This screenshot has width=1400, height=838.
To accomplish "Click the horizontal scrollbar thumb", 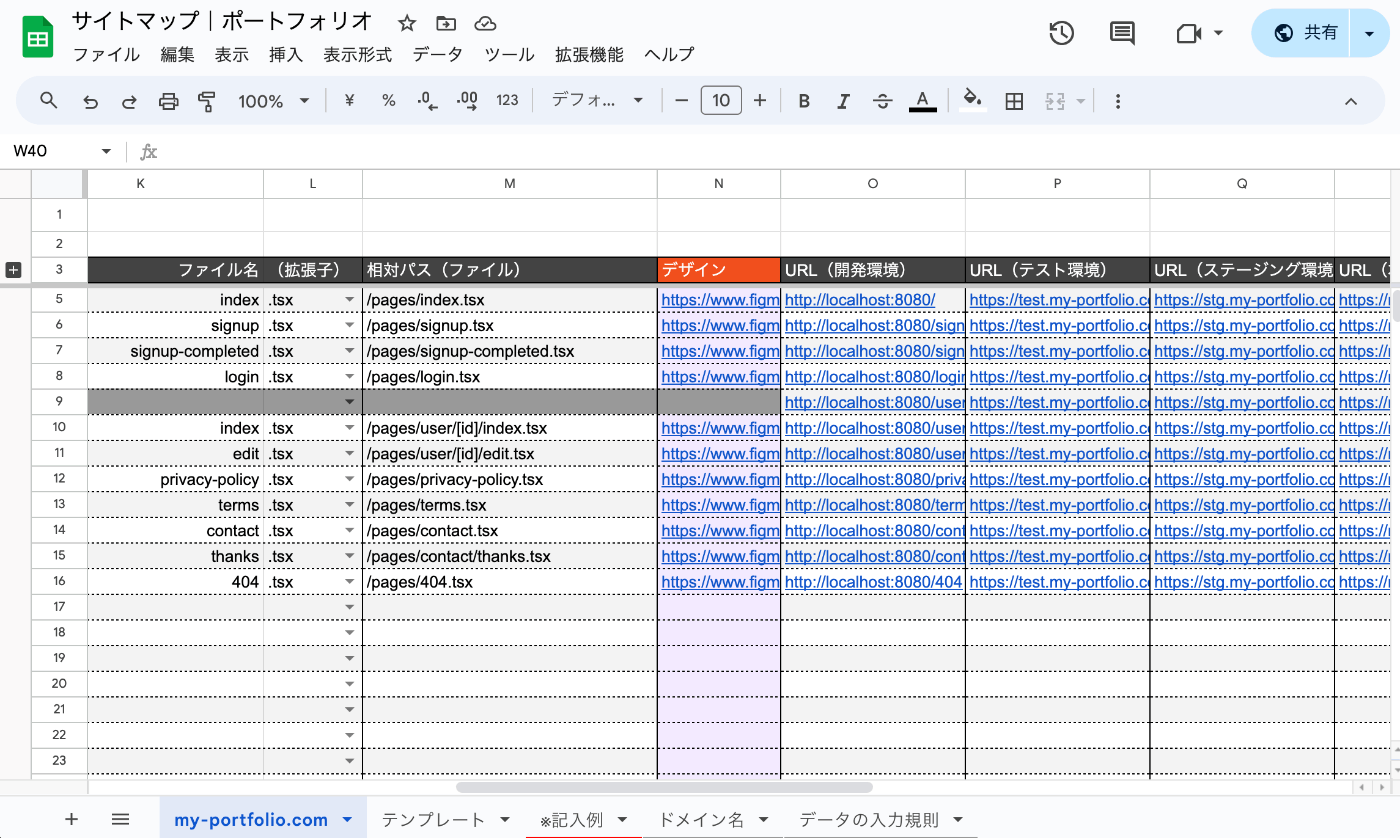I will coord(665,788).
